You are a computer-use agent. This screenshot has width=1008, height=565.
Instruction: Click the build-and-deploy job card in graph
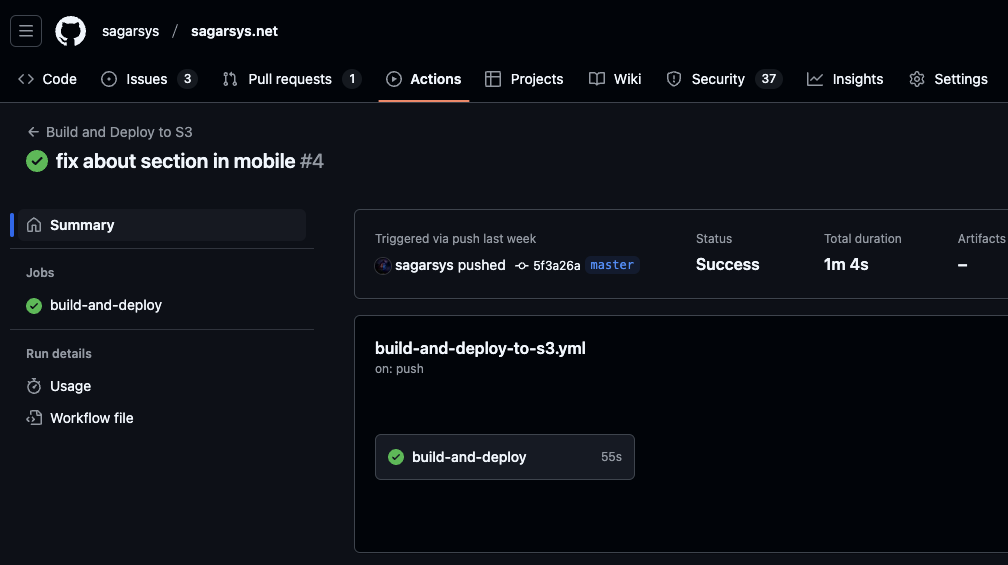(x=504, y=457)
